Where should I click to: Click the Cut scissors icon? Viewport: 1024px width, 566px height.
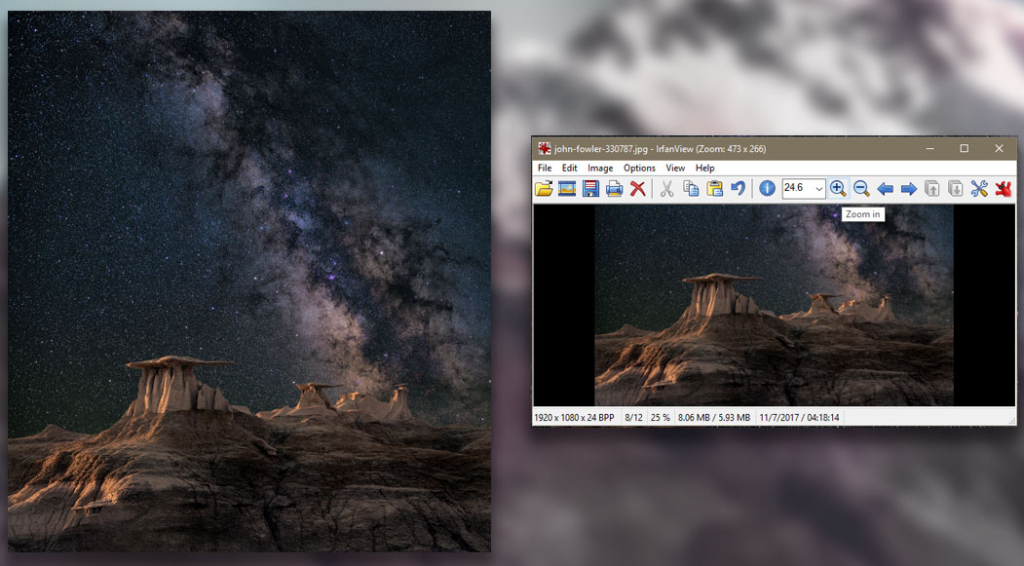[x=666, y=188]
